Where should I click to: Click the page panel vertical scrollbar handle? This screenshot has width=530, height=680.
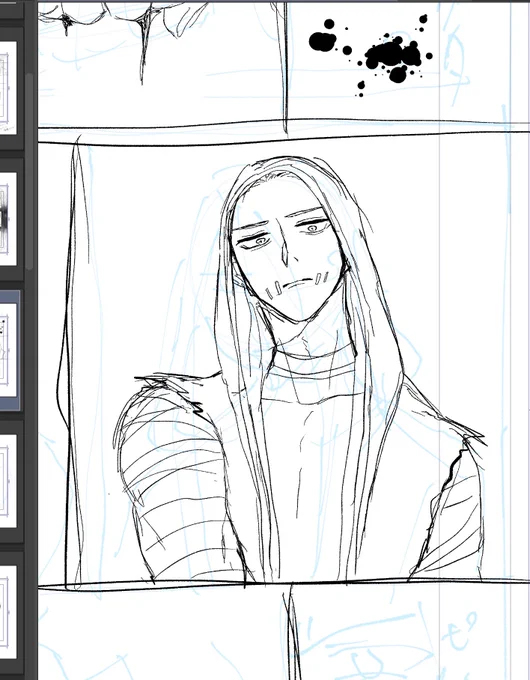pyautogui.click(x=29, y=172)
